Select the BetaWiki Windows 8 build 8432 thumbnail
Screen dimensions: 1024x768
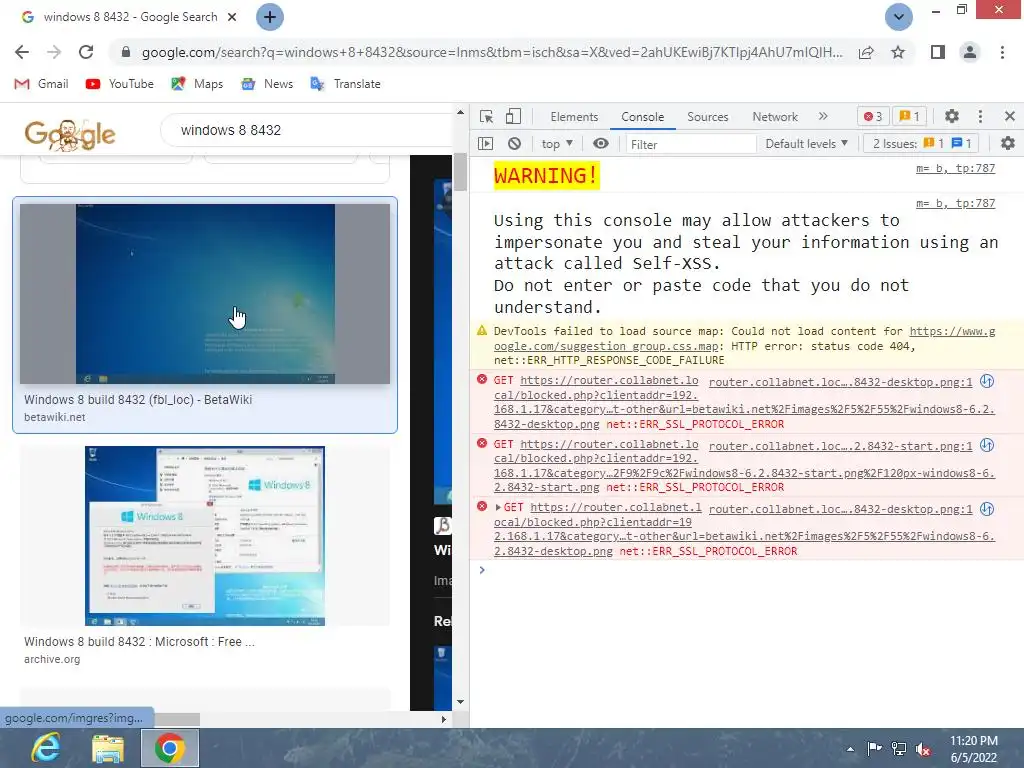pos(205,293)
